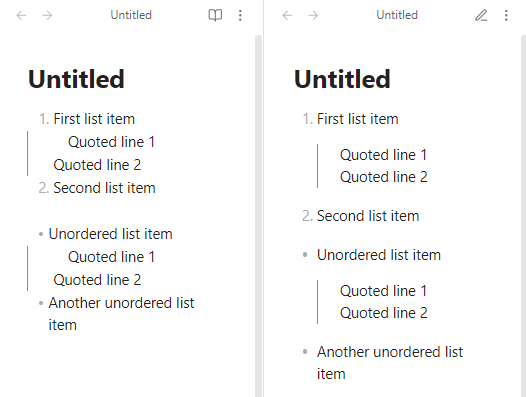Viewport: 526px width, 397px height.
Task: Click the large Untitled heading in right preview
Action: pyautogui.click(x=343, y=79)
